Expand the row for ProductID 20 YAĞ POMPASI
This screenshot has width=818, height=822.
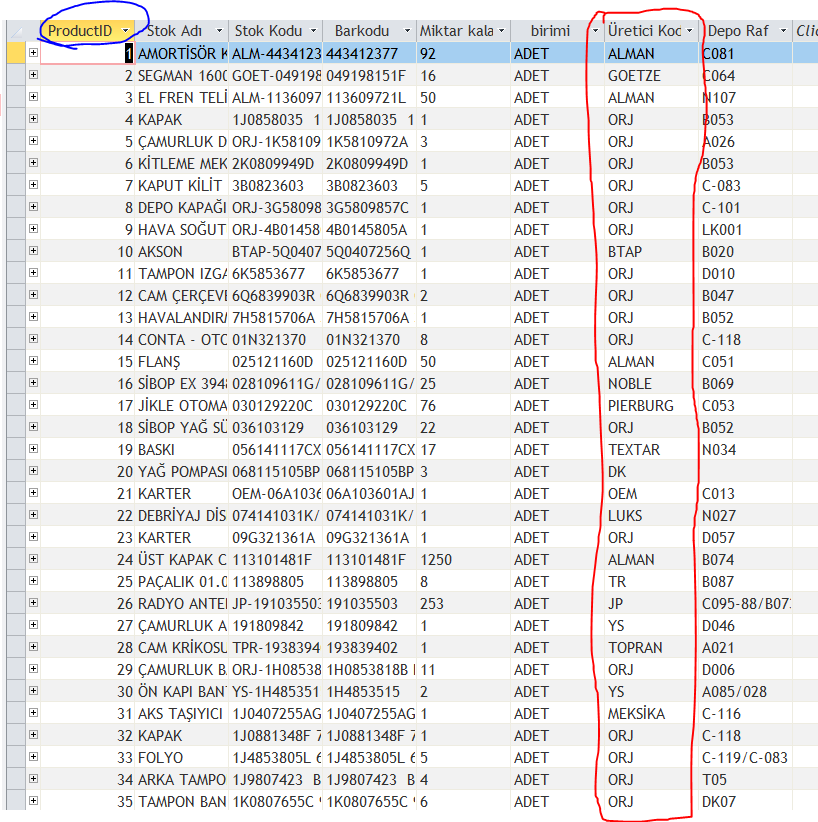pyautogui.click(x=34, y=471)
